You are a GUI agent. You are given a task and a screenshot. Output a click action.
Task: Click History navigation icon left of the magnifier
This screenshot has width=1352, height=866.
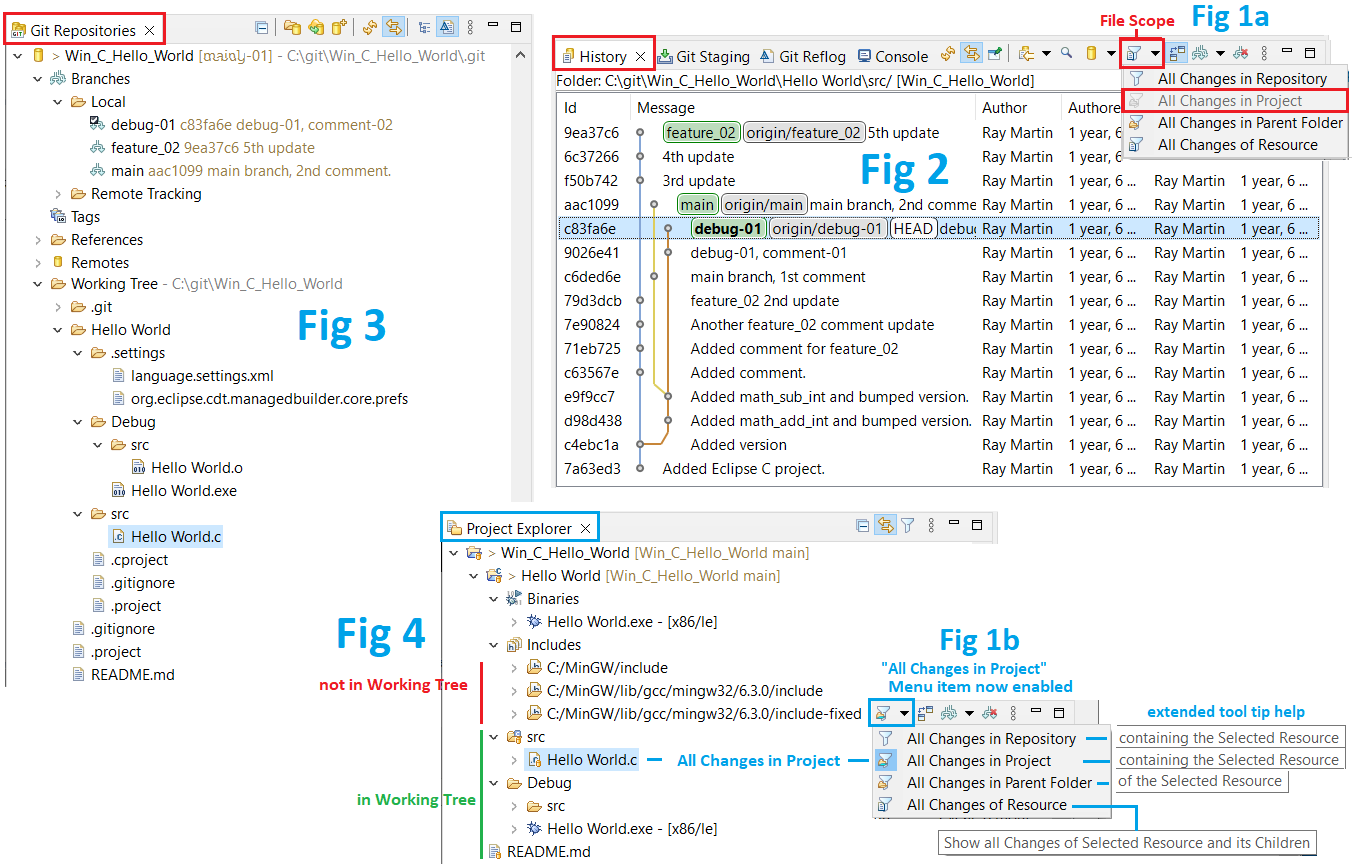click(1026, 53)
